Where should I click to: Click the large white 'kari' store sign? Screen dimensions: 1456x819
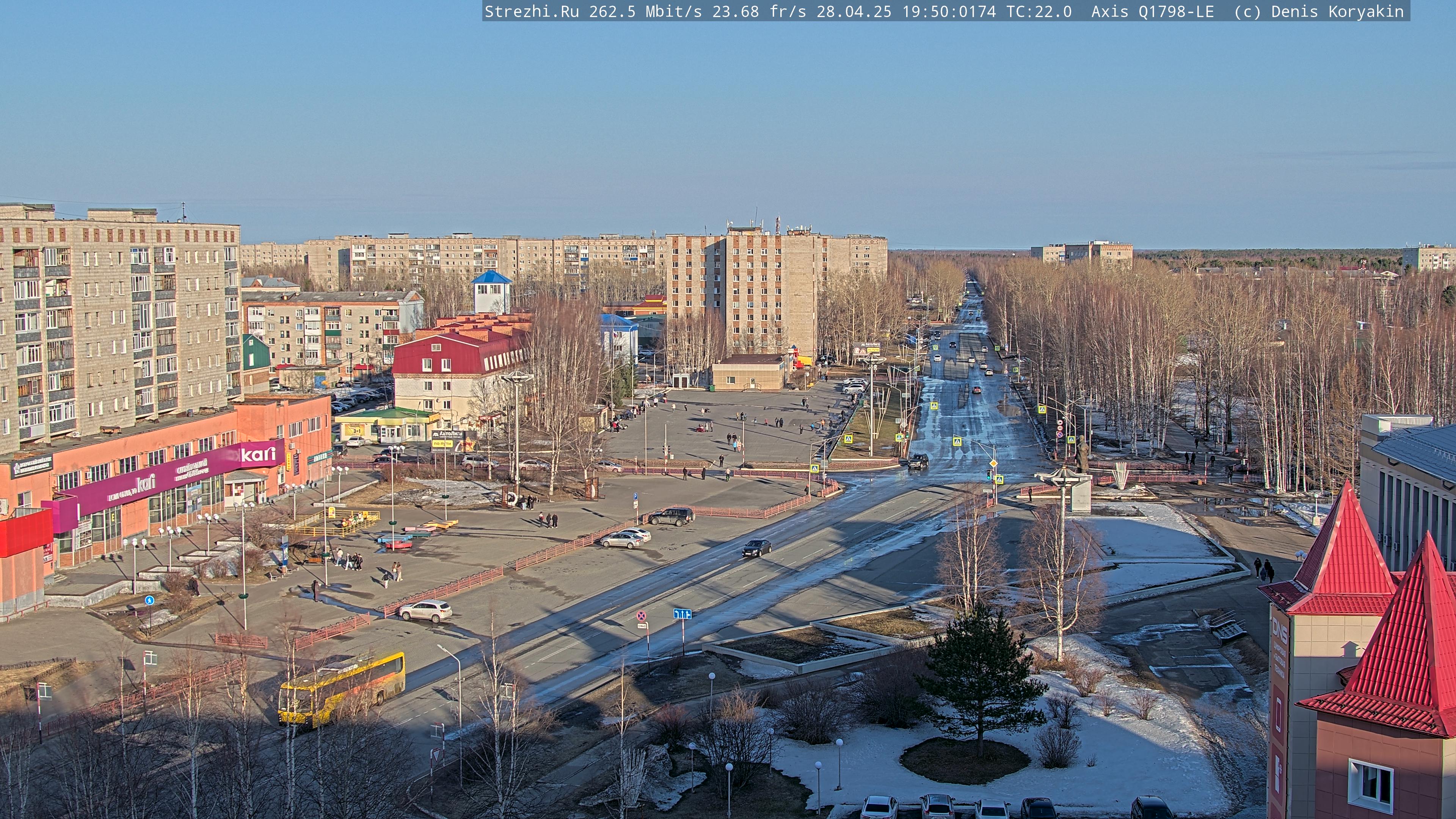pos(258,454)
